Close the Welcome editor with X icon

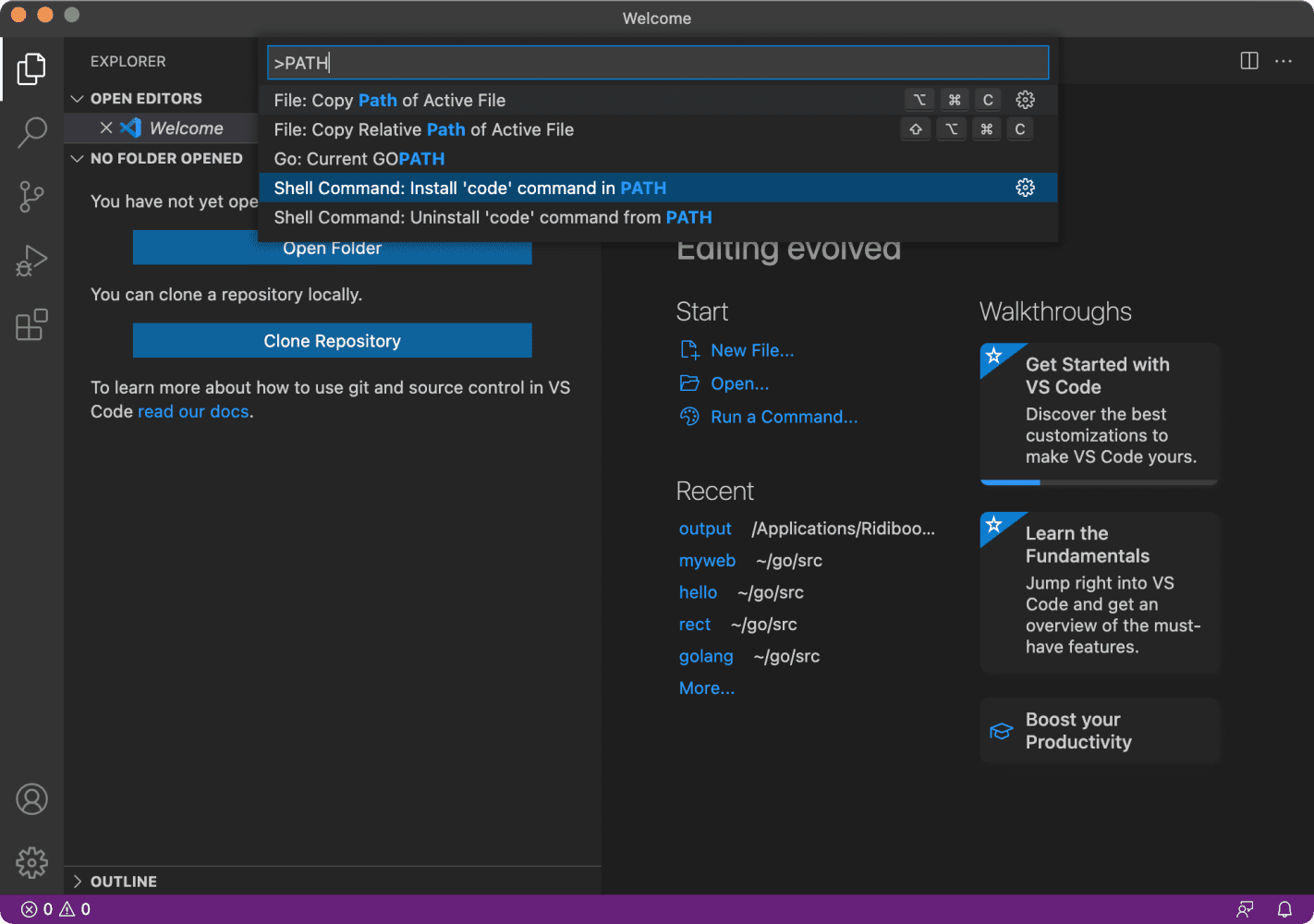click(x=106, y=128)
